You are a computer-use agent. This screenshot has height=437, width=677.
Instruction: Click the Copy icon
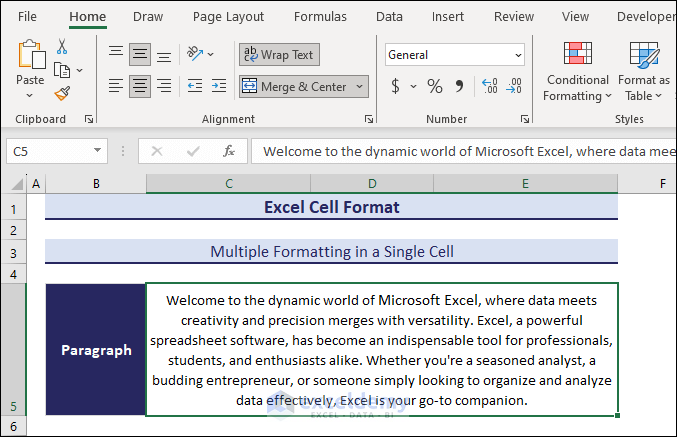[62, 70]
